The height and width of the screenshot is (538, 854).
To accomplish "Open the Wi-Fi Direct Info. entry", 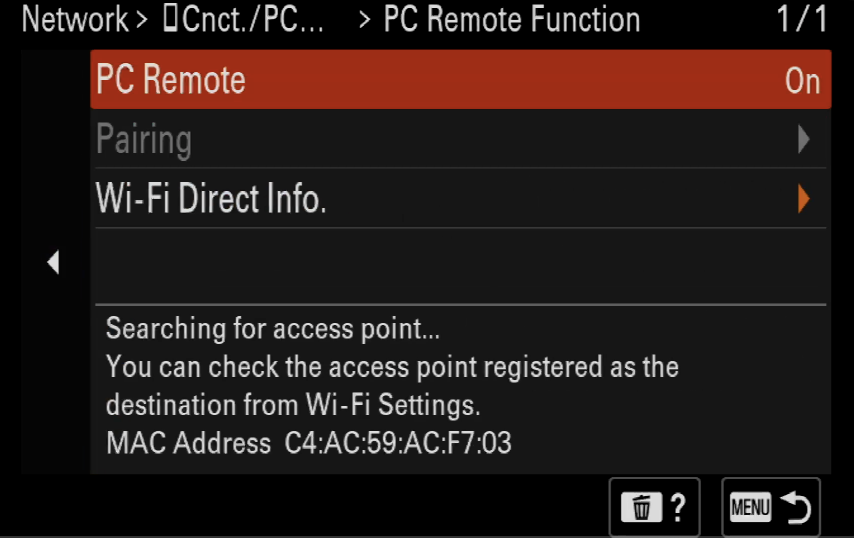I will point(461,198).
